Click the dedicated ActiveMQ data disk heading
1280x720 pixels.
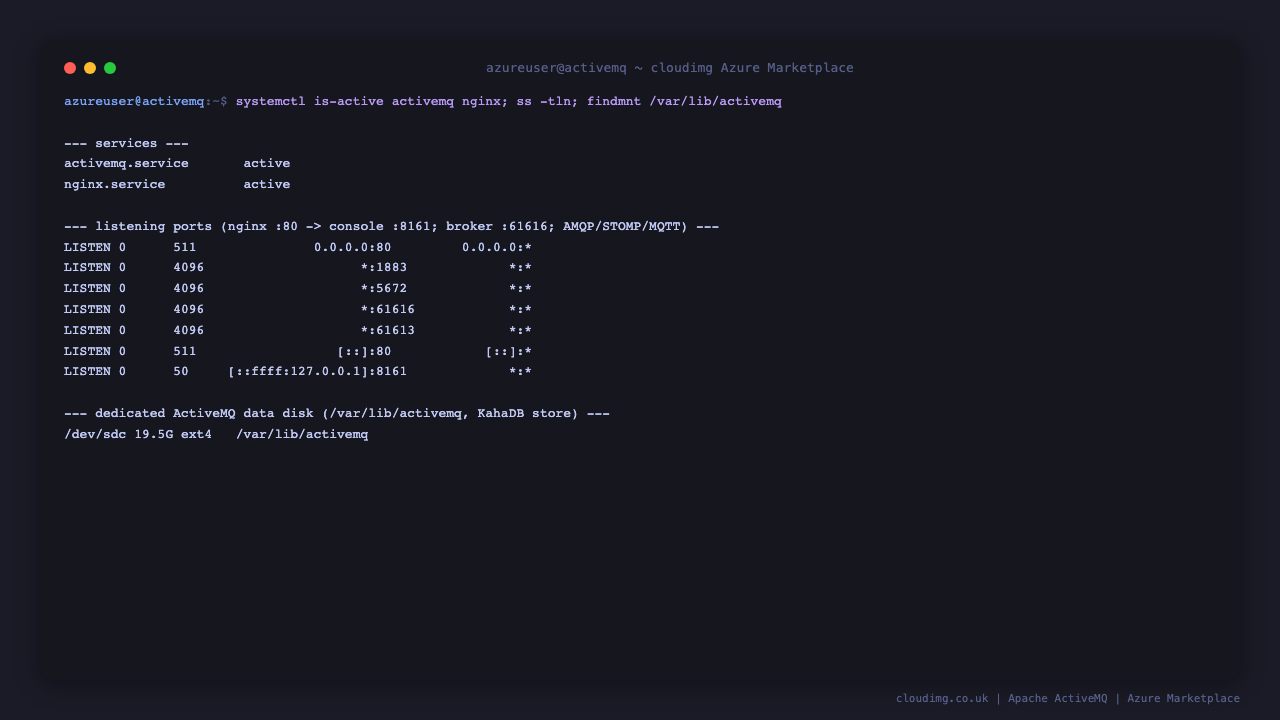[337, 414]
